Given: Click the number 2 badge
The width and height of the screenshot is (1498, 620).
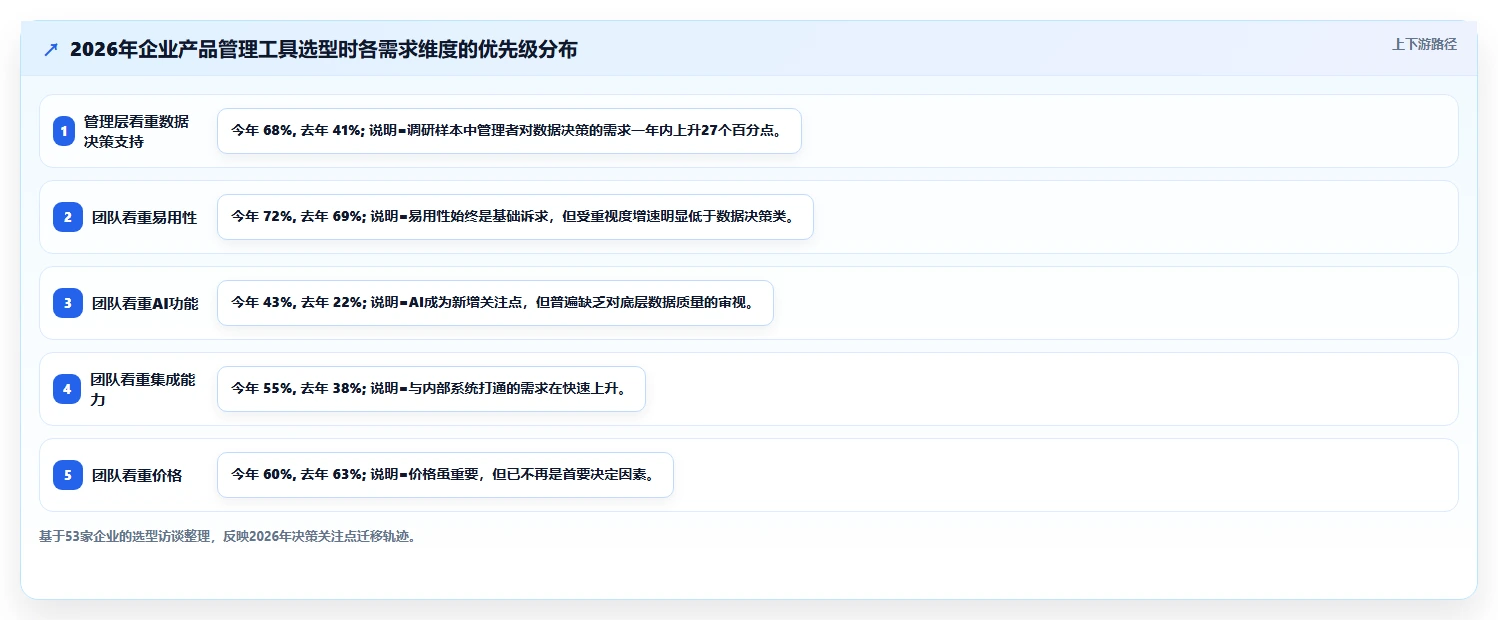Looking at the screenshot, I should [68, 217].
